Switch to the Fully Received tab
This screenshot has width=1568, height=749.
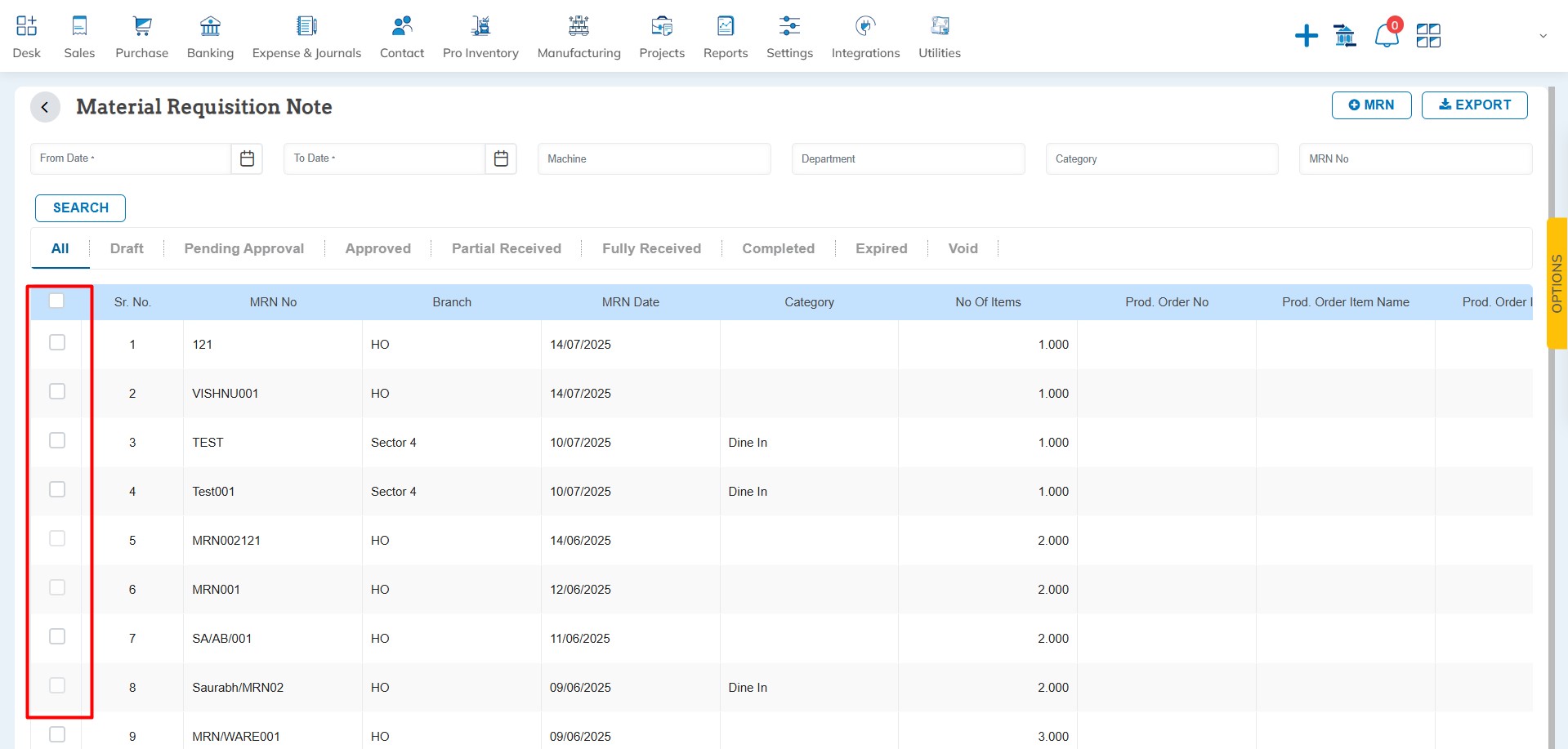652,248
